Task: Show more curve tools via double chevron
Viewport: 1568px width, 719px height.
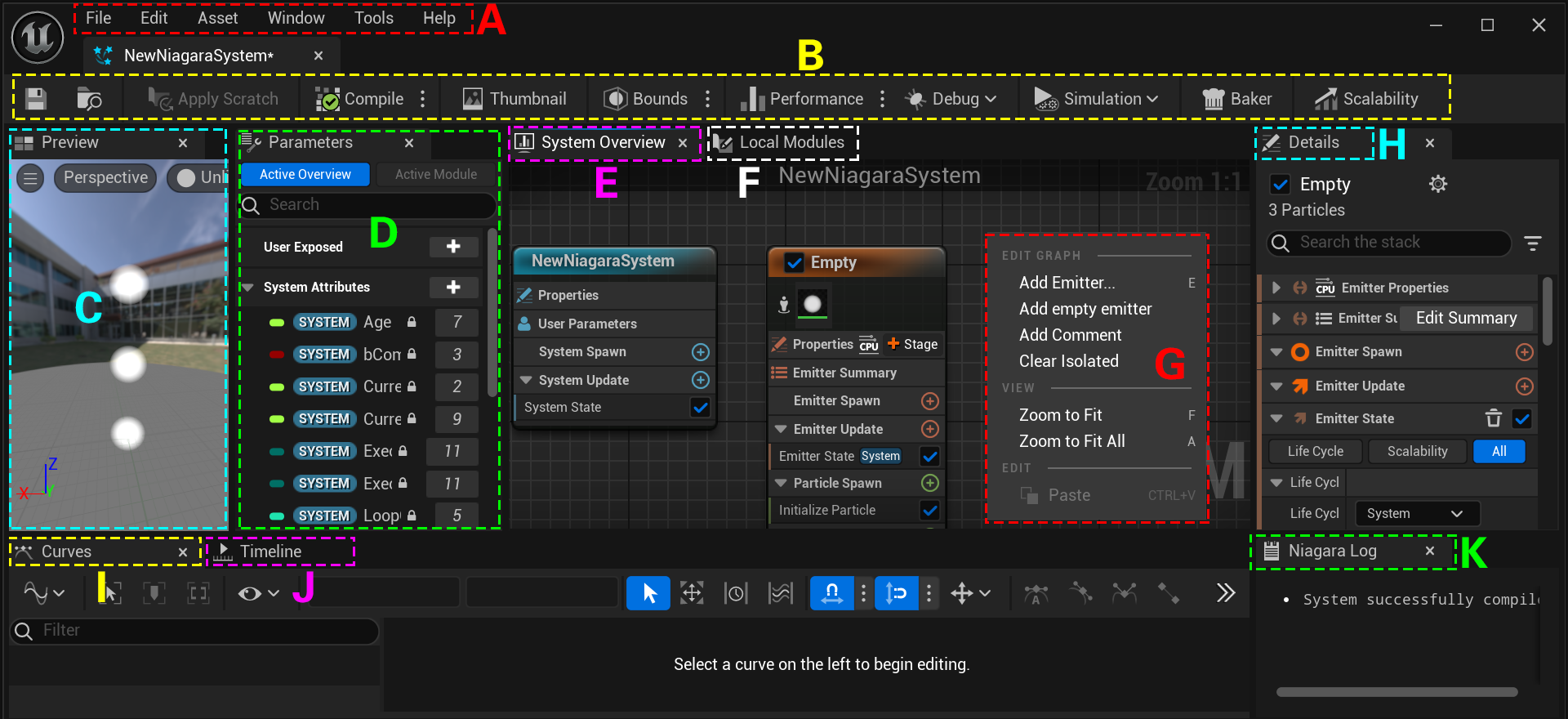Action: [1225, 593]
